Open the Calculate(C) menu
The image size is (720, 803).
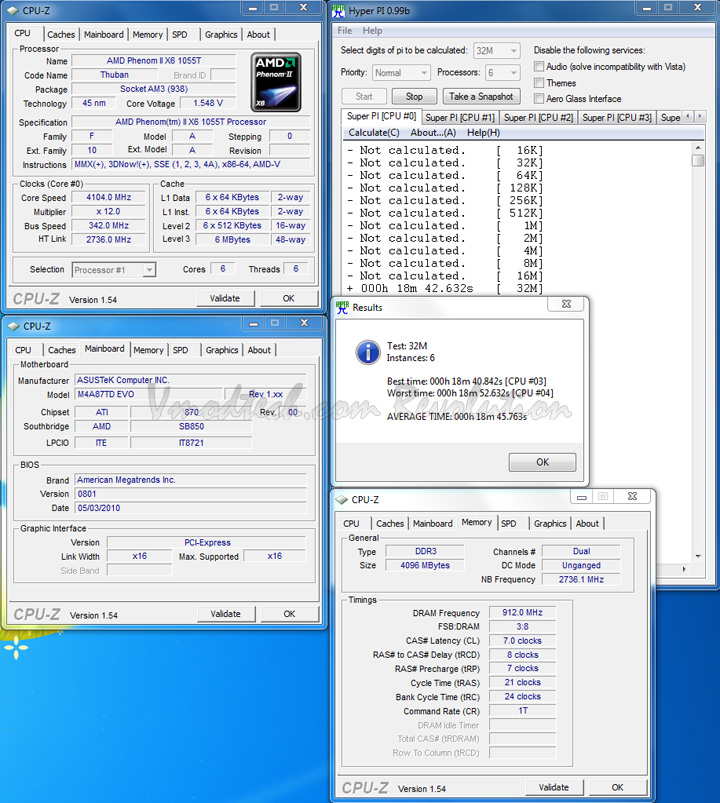(x=374, y=133)
